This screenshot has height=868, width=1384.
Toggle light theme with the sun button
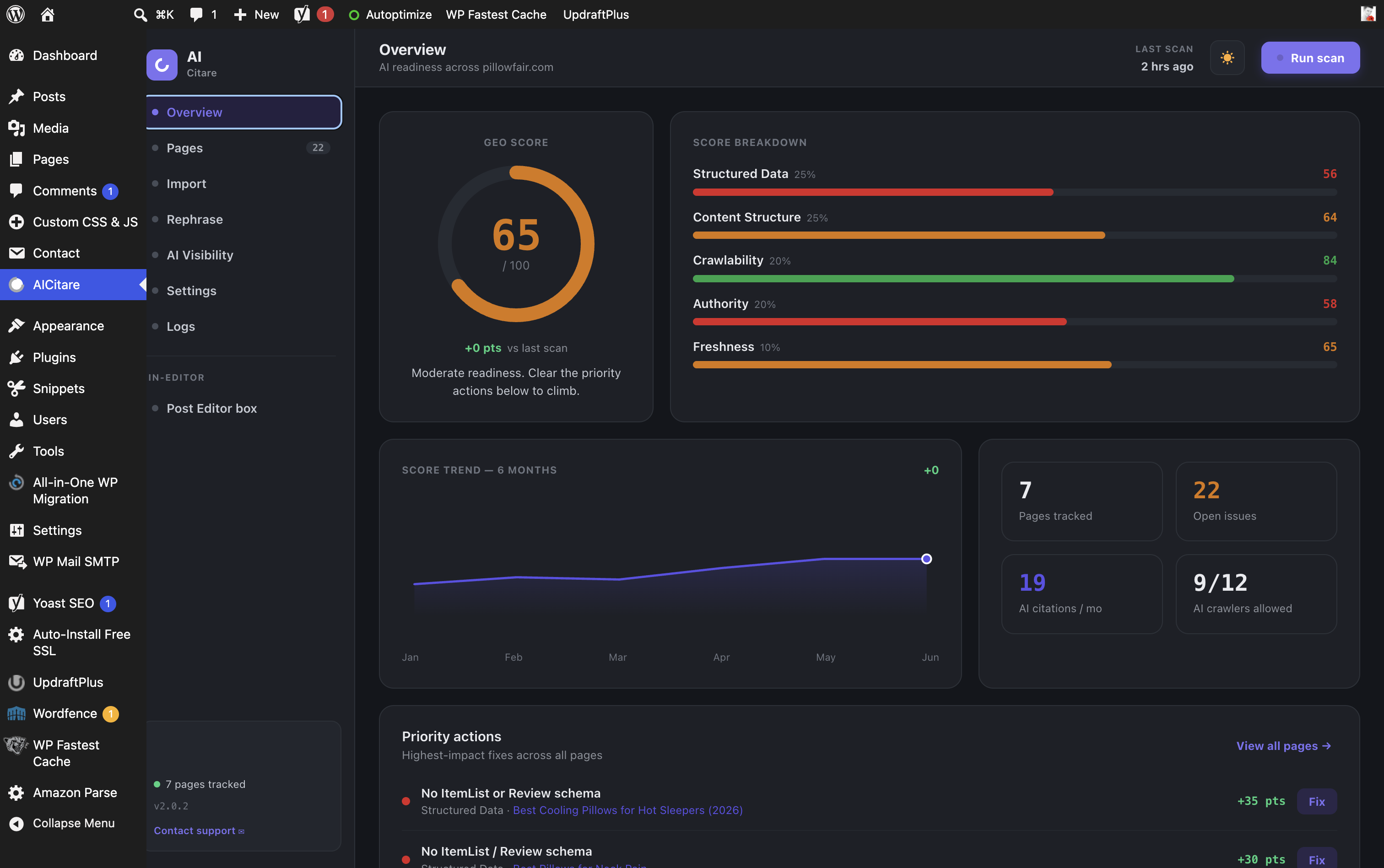pos(1227,57)
